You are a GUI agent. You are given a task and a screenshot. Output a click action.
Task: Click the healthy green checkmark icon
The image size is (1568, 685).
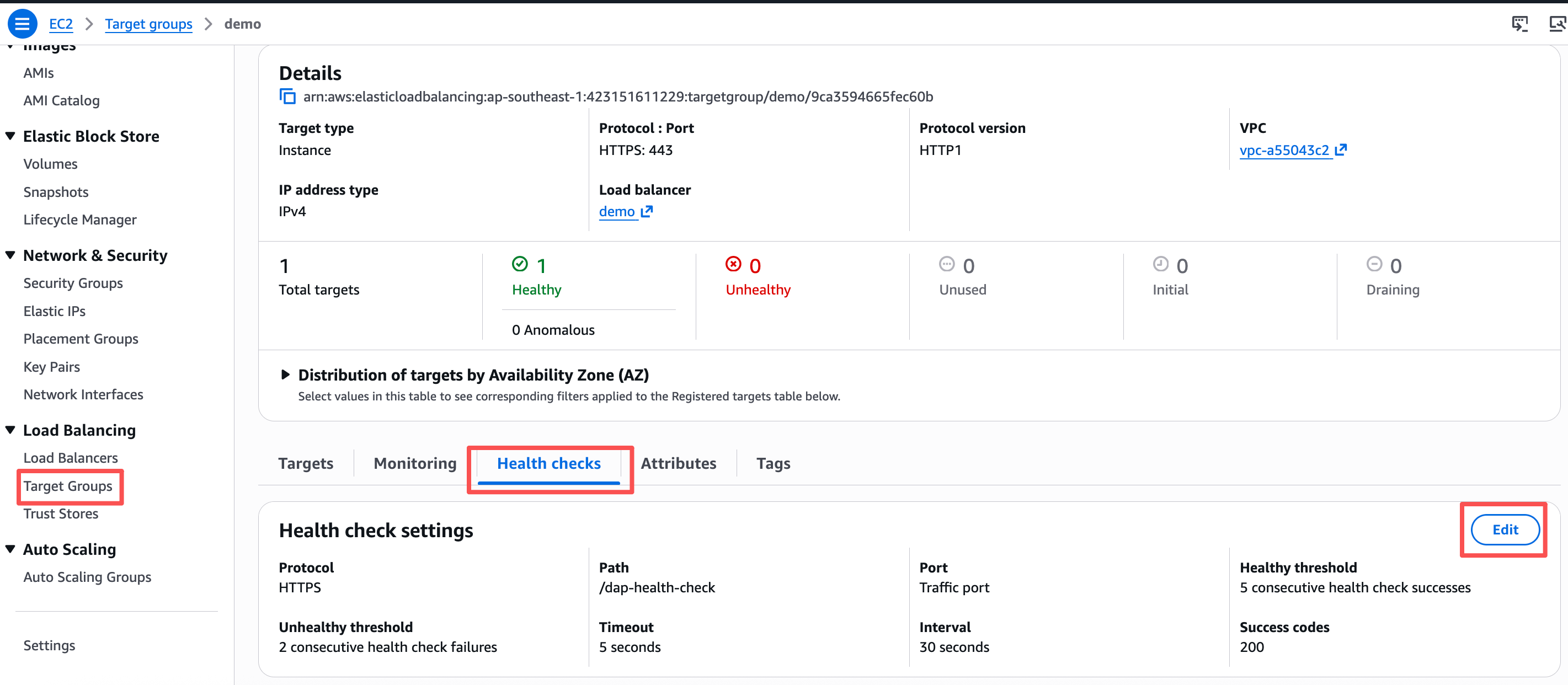(x=520, y=264)
